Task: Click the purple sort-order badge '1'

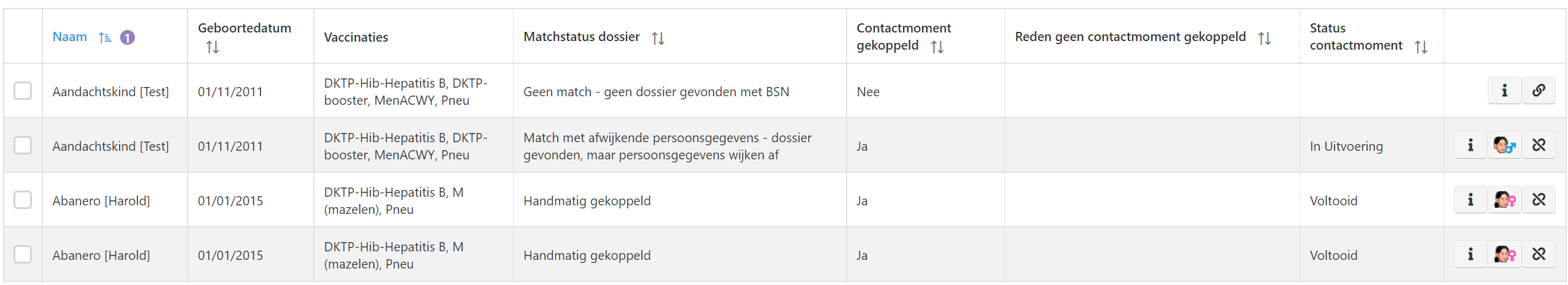Action: (x=127, y=38)
